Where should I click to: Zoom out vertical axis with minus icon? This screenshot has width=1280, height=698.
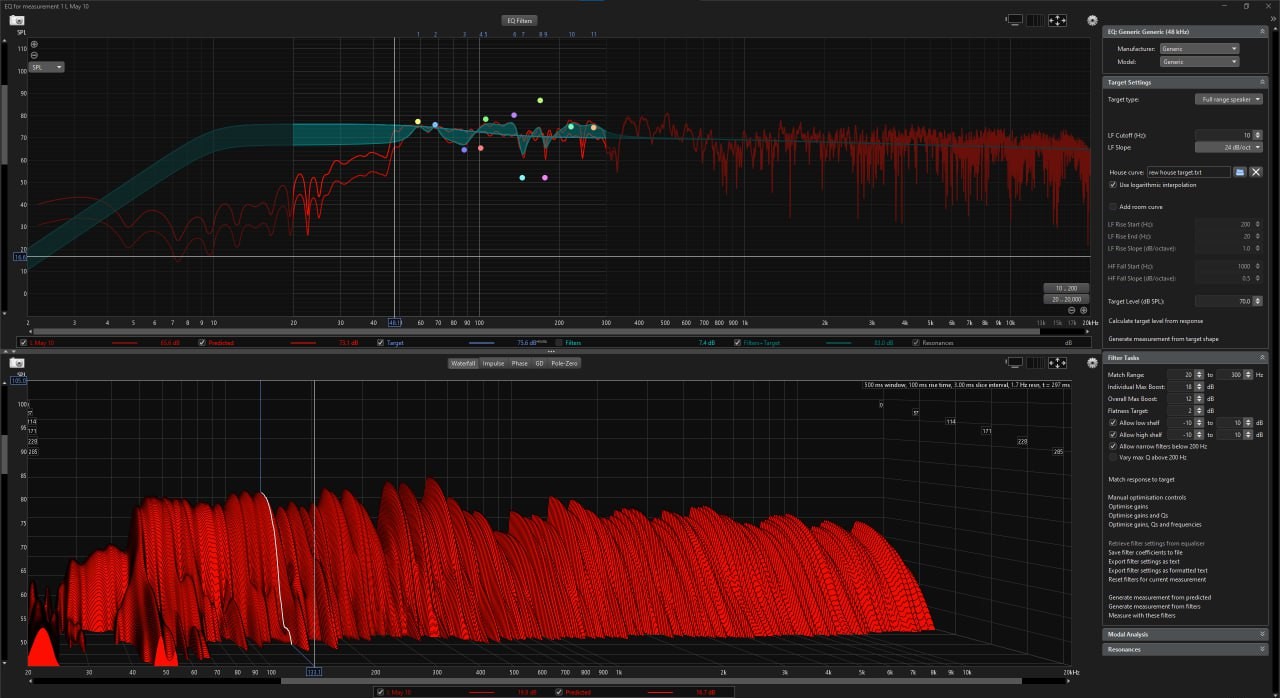(34, 55)
